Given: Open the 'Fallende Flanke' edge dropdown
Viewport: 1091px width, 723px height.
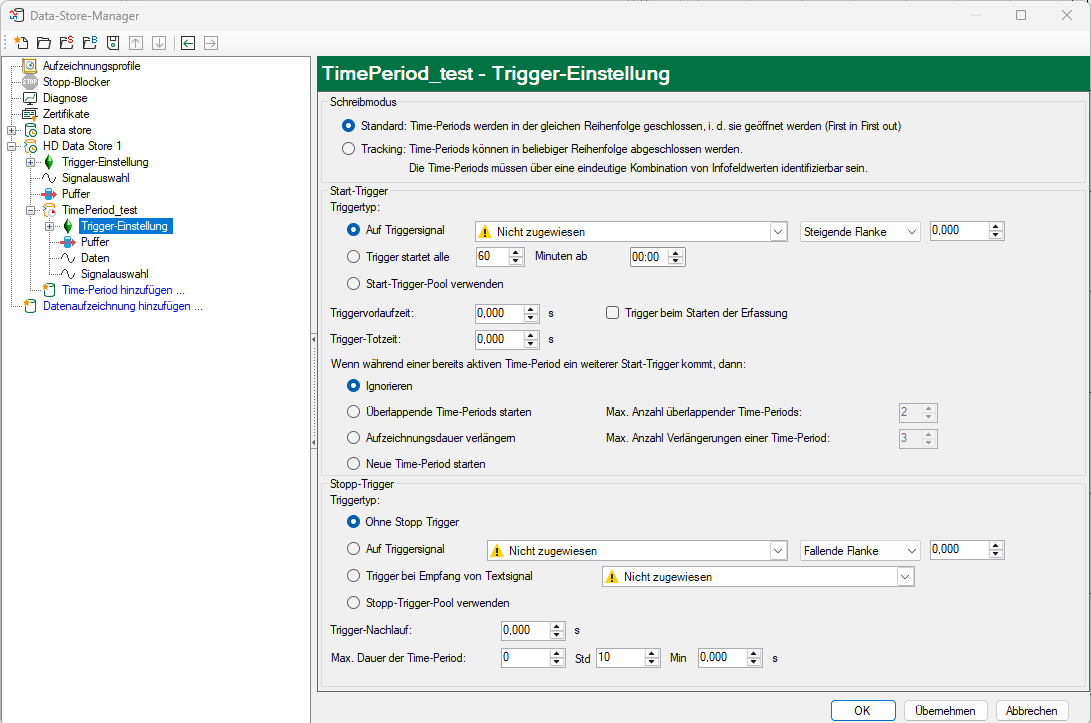Looking at the screenshot, I should click(860, 550).
